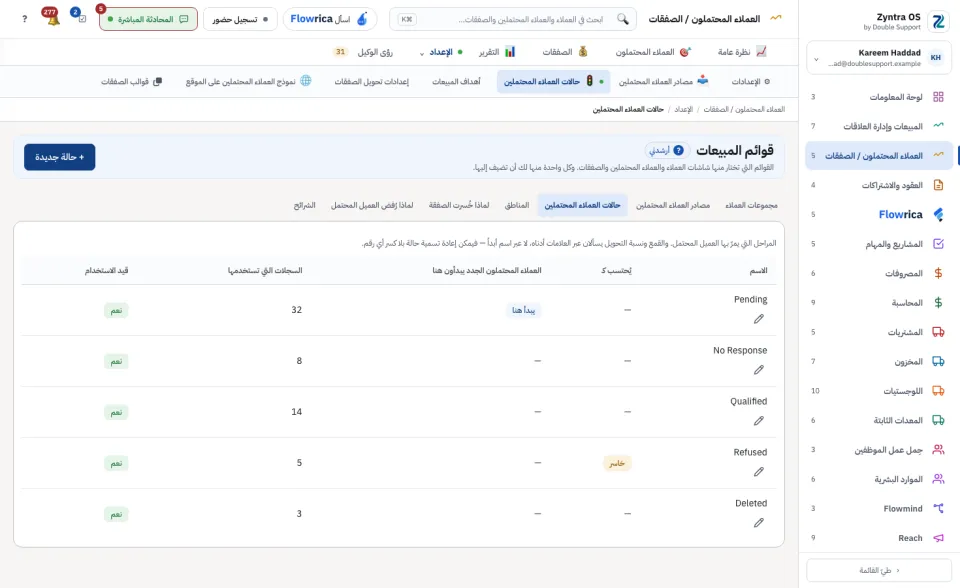Select إعدادات تحويل الصفقات tab

pyautogui.click(x=371, y=81)
